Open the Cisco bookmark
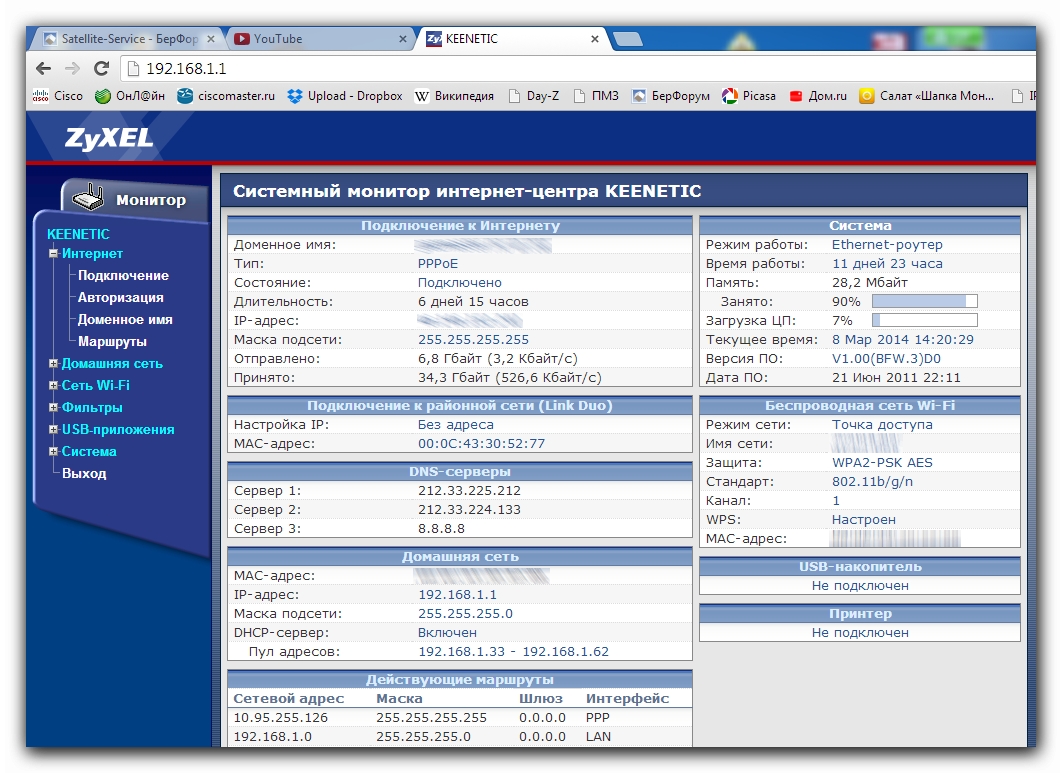 click(x=58, y=96)
